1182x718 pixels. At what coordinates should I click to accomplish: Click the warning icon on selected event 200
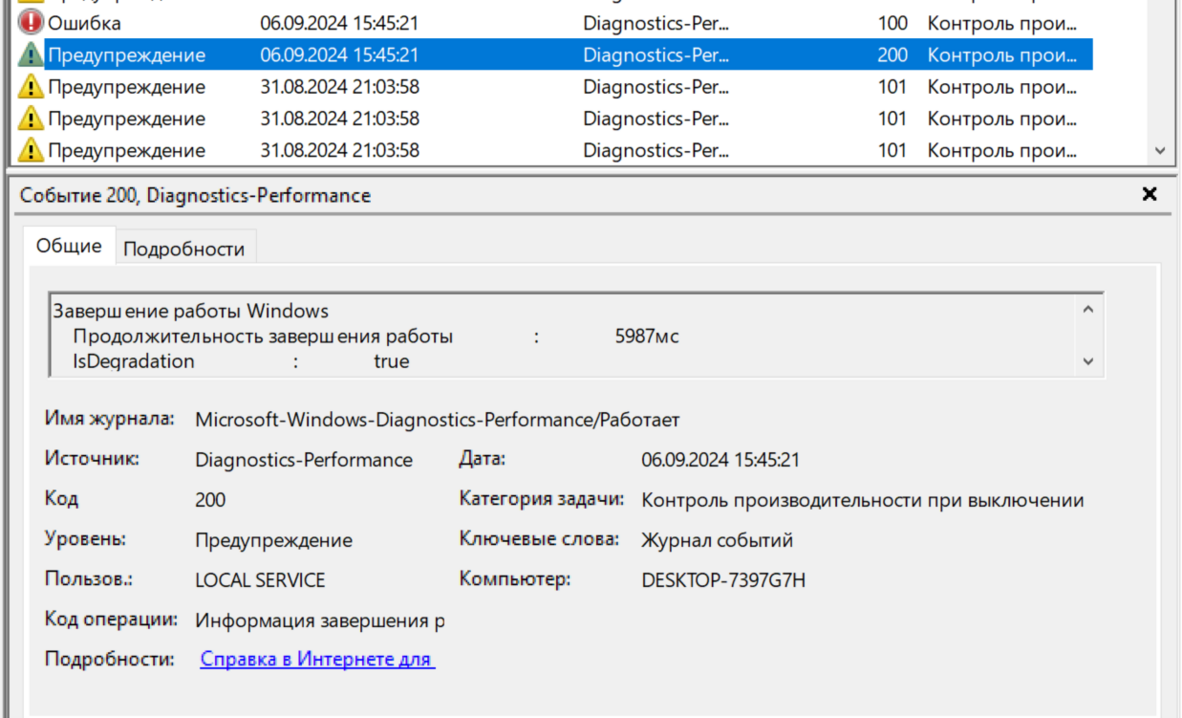pos(31,55)
